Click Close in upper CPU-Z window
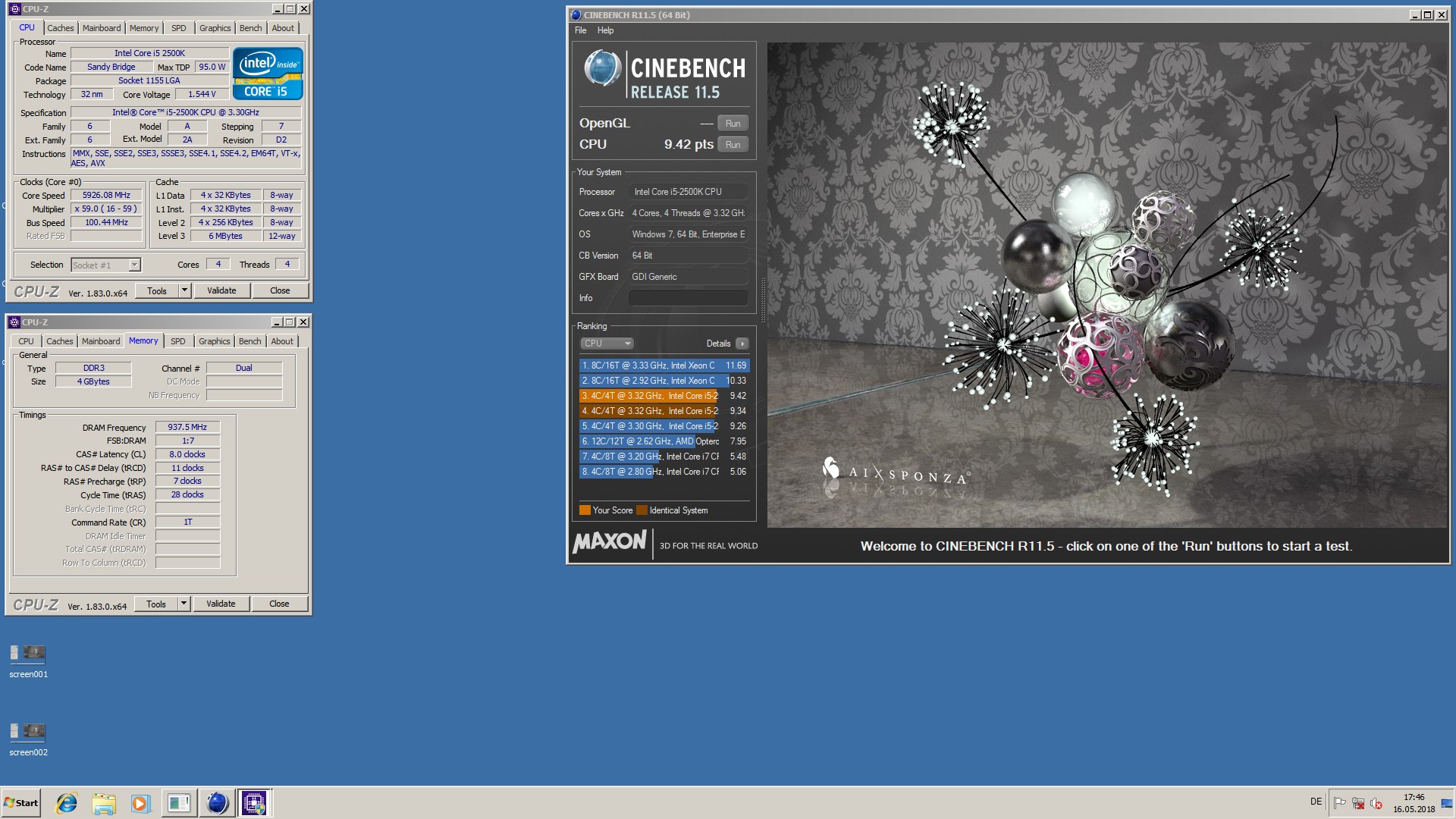The height and width of the screenshot is (819, 1456). [280, 290]
